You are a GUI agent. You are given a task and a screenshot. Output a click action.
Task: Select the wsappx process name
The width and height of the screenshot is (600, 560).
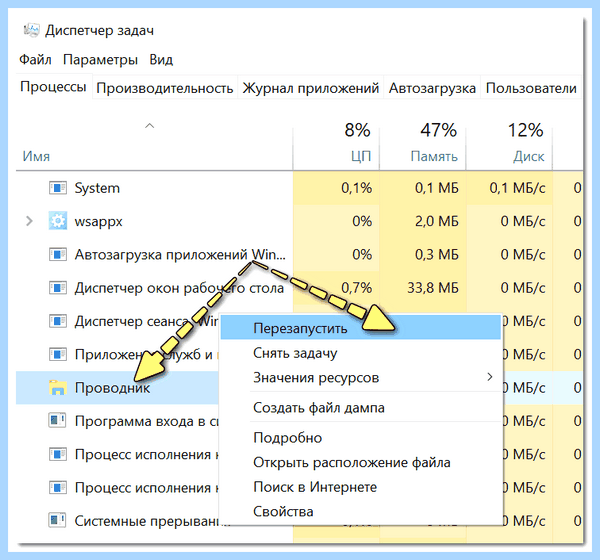click(x=98, y=221)
